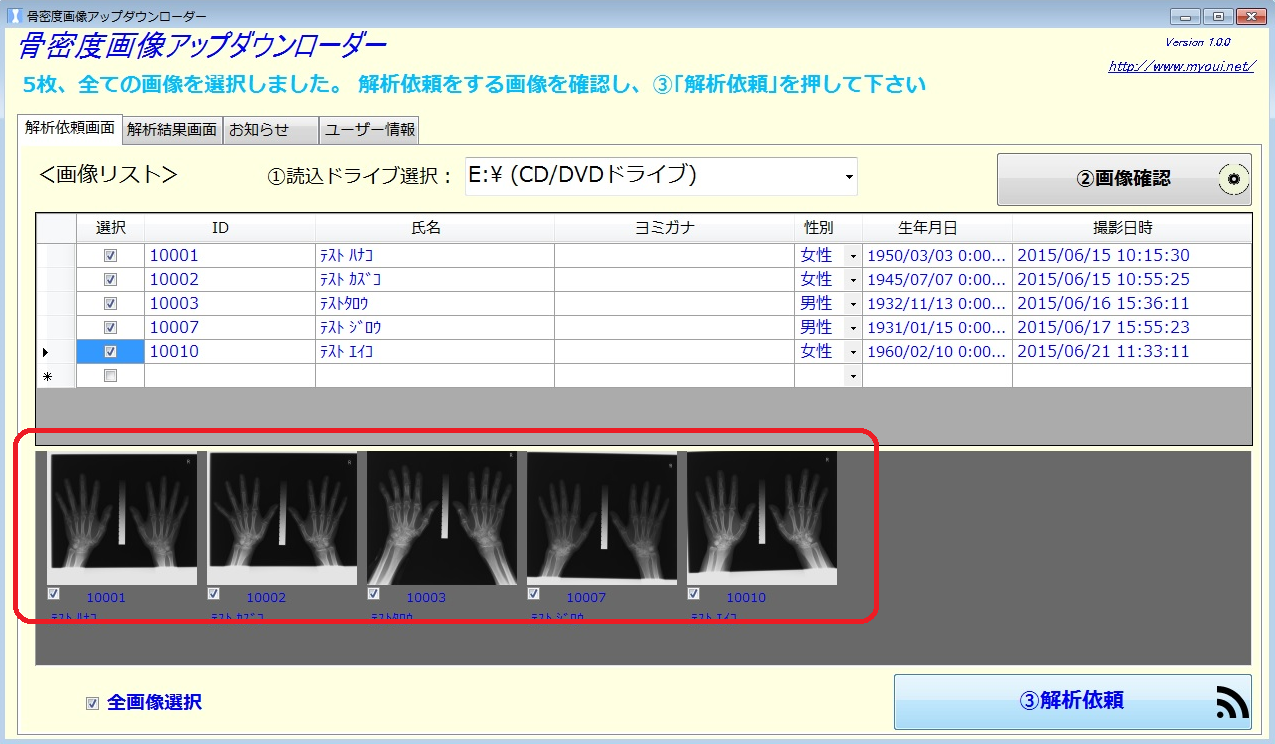The height and width of the screenshot is (744, 1275).
Task: Open the 読込ドライブ選択 drive dropdown
Action: point(849,177)
